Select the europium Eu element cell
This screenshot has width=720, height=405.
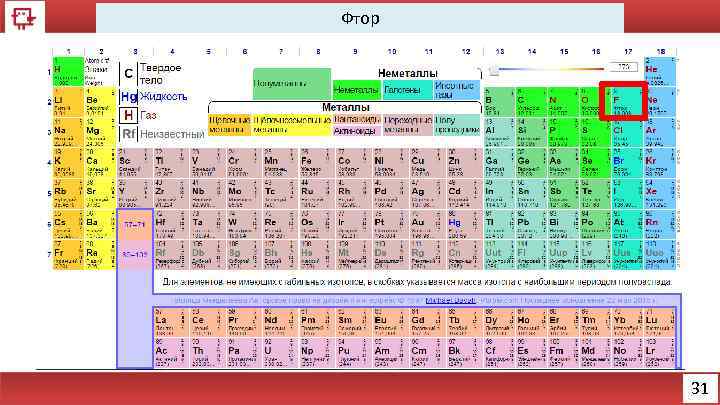click(x=390, y=322)
